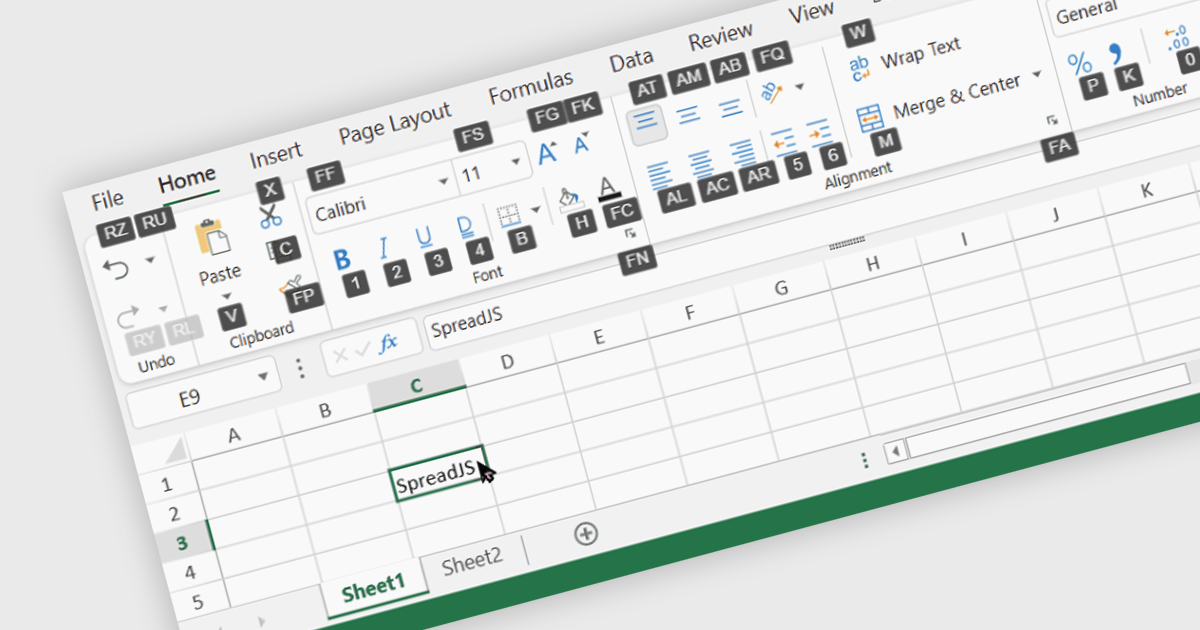Click Merge & Center button
Viewport: 1200px width, 630px height.
(938, 101)
